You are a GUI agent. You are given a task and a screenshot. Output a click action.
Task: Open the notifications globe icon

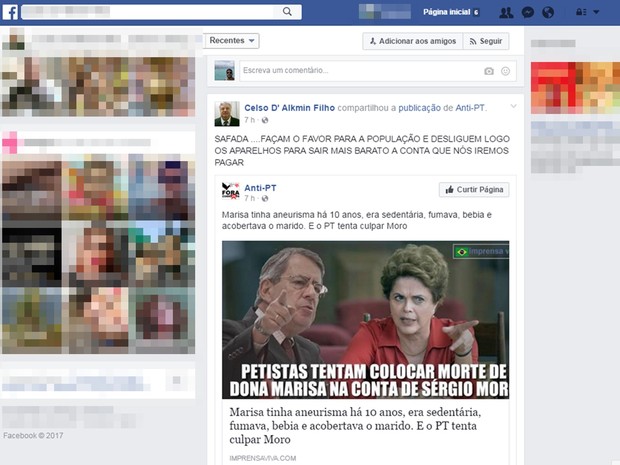click(x=547, y=12)
